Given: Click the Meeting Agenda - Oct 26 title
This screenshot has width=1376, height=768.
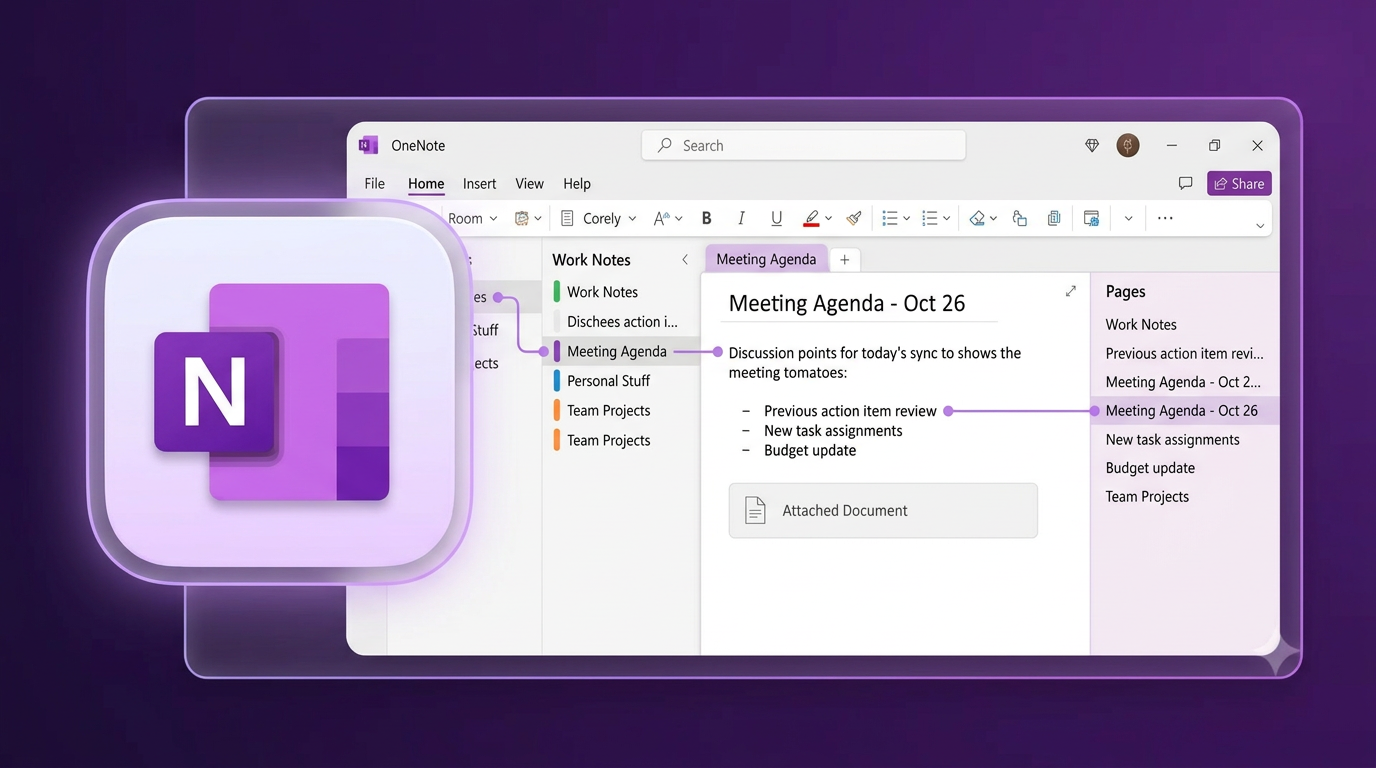Looking at the screenshot, I should pyautogui.click(x=846, y=303).
